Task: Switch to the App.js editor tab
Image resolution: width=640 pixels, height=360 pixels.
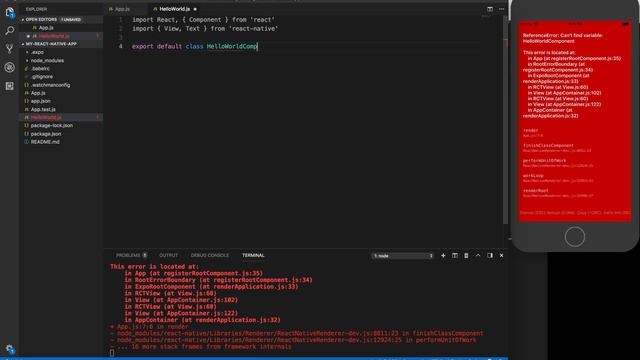Action: (122, 9)
